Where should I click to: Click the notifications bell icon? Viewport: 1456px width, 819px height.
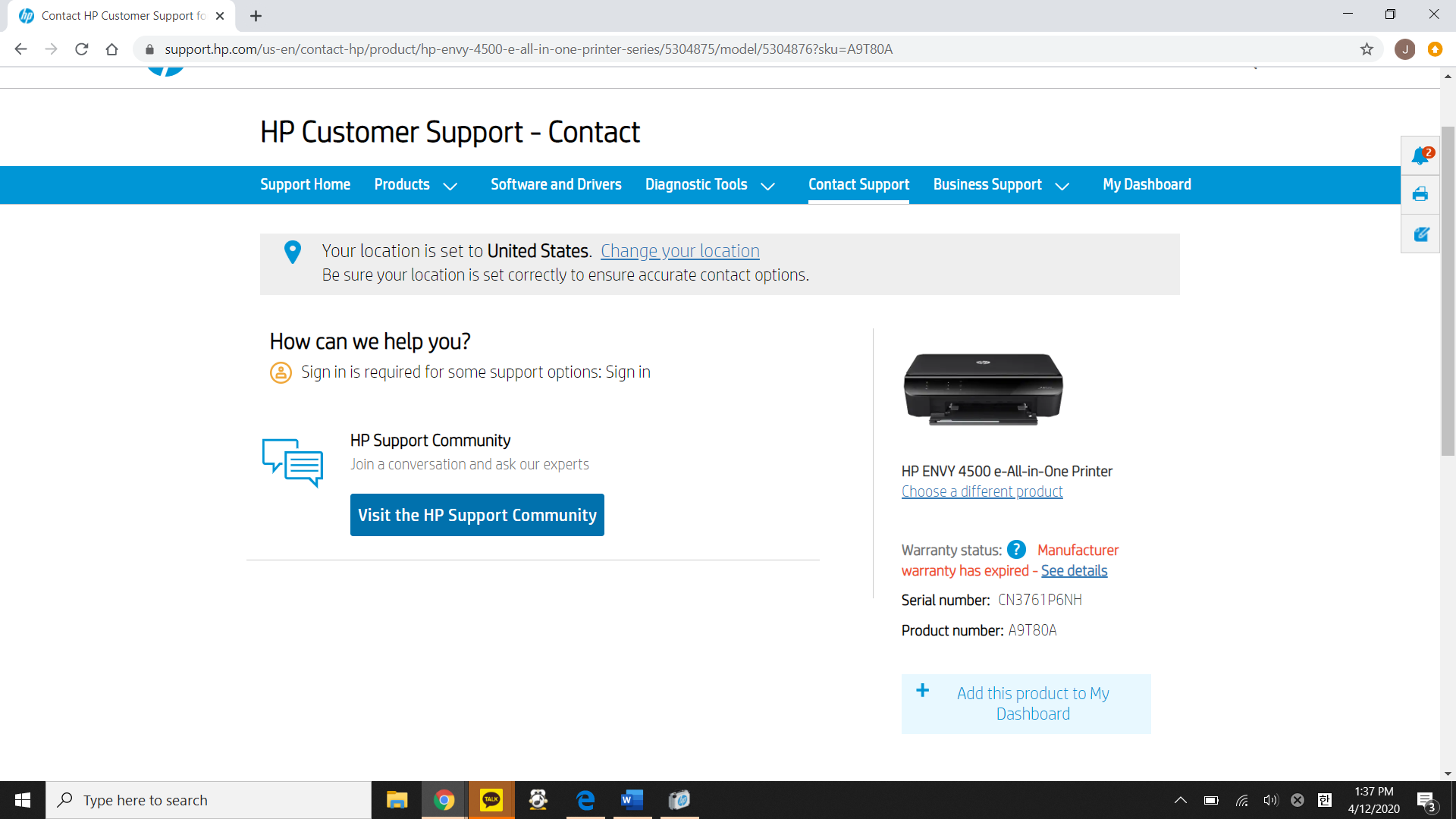coord(1420,156)
